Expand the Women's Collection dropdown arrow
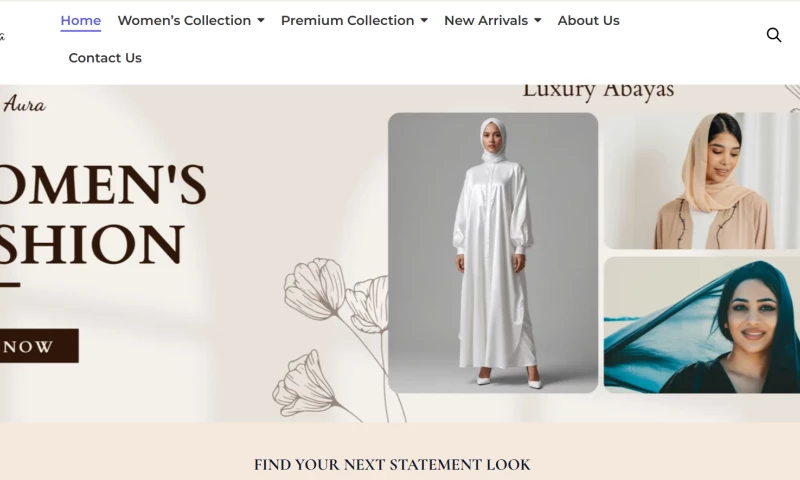The height and width of the screenshot is (480, 800). (x=261, y=20)
